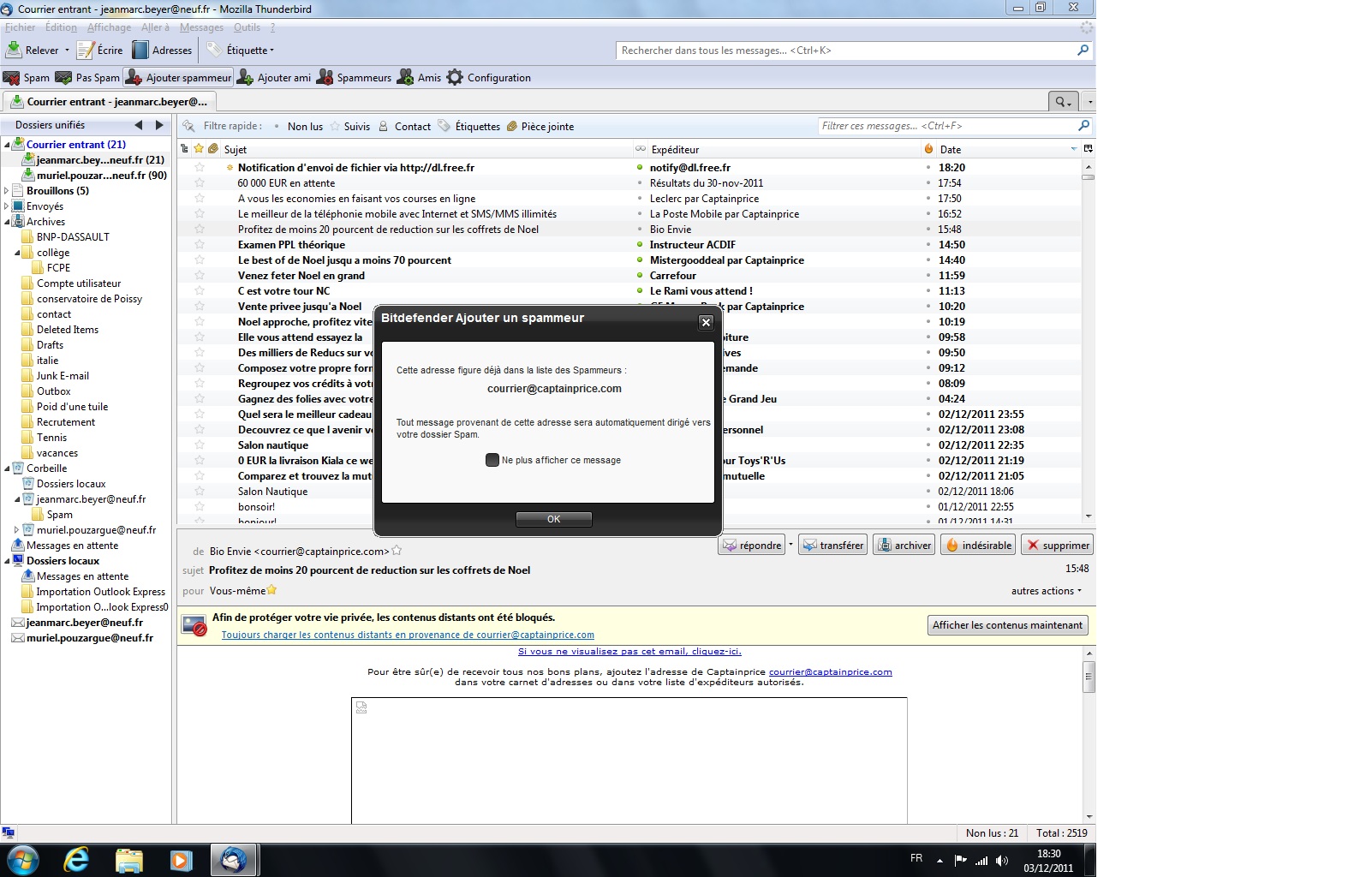Click the starred column header icon
This screenshot has width=1372, height=877.
199,149
